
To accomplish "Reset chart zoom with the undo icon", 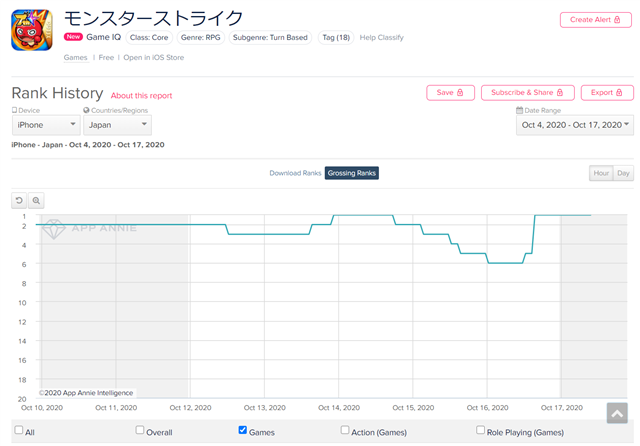I will (x=19, y=200).
